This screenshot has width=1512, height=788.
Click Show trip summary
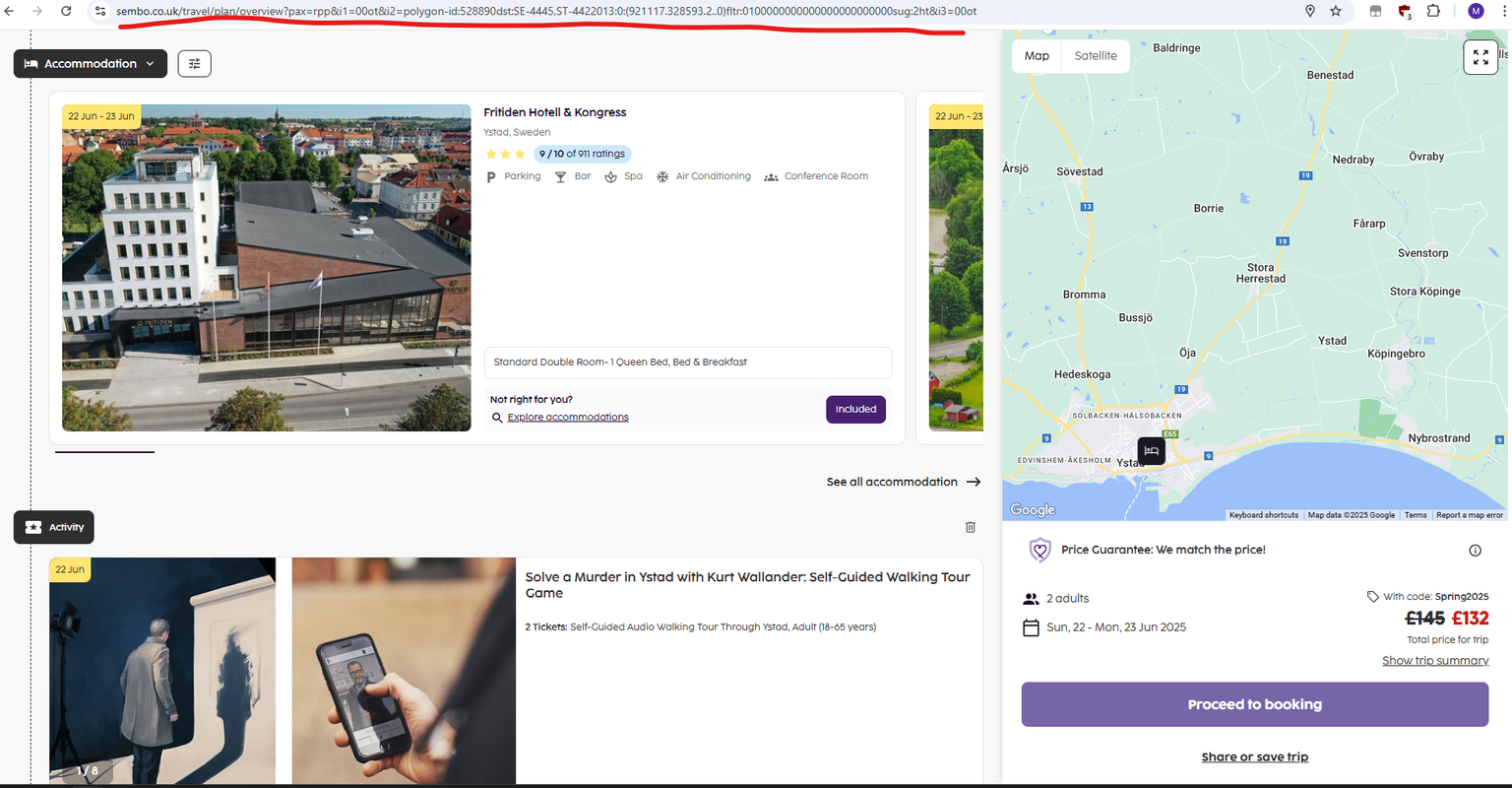coord(1435,660)
